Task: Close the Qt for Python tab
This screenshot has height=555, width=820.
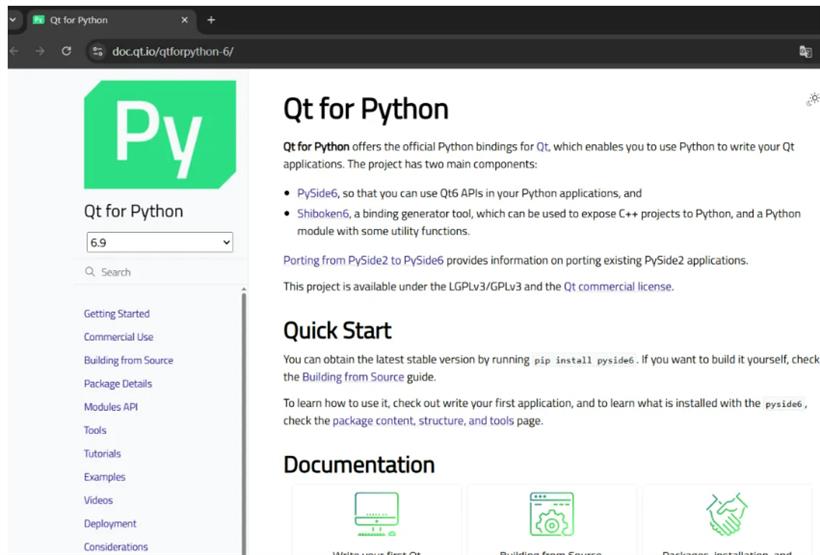Action: click(185, 20)
